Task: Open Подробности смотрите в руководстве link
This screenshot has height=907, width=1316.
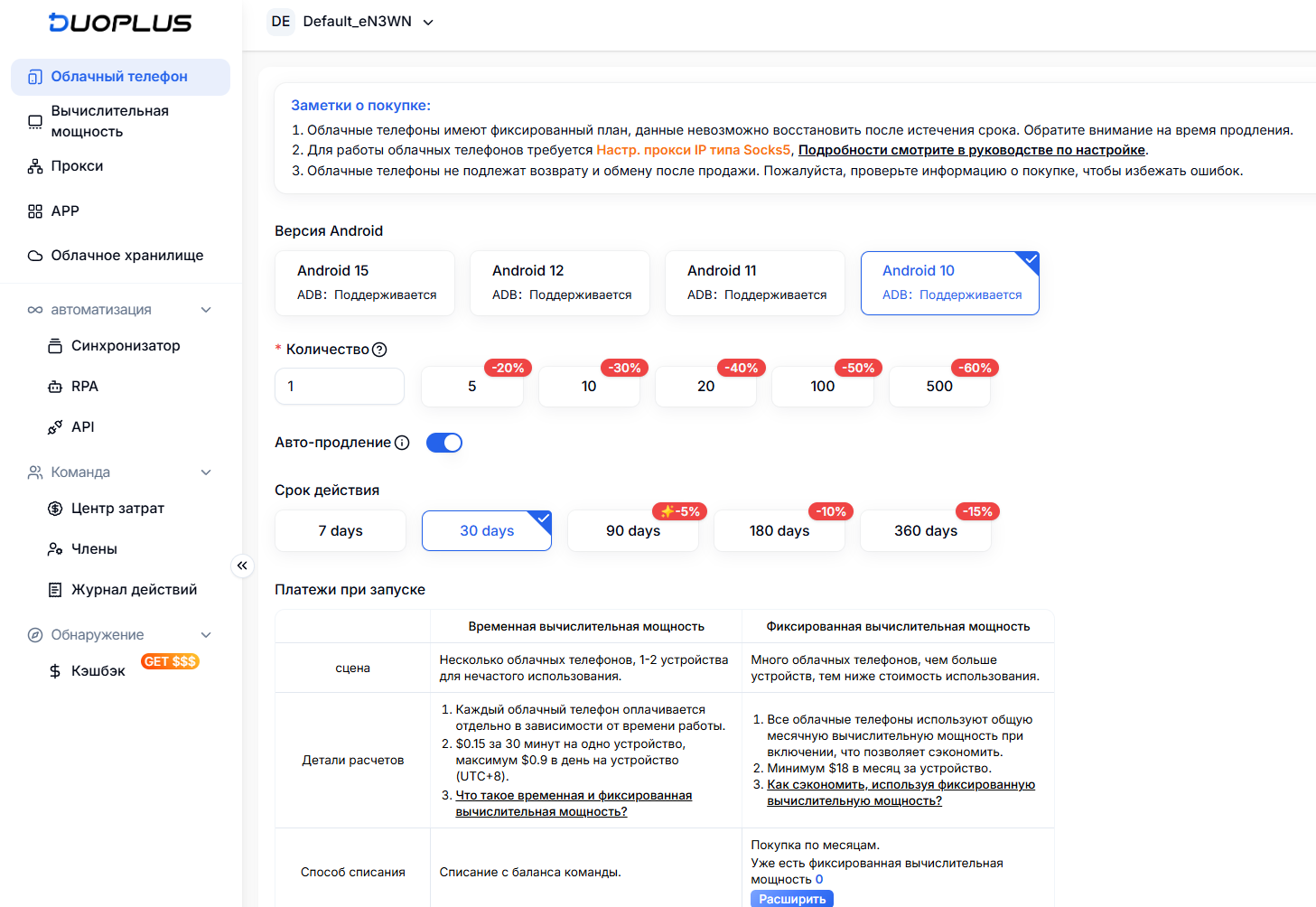Action: tap(972, 150)
